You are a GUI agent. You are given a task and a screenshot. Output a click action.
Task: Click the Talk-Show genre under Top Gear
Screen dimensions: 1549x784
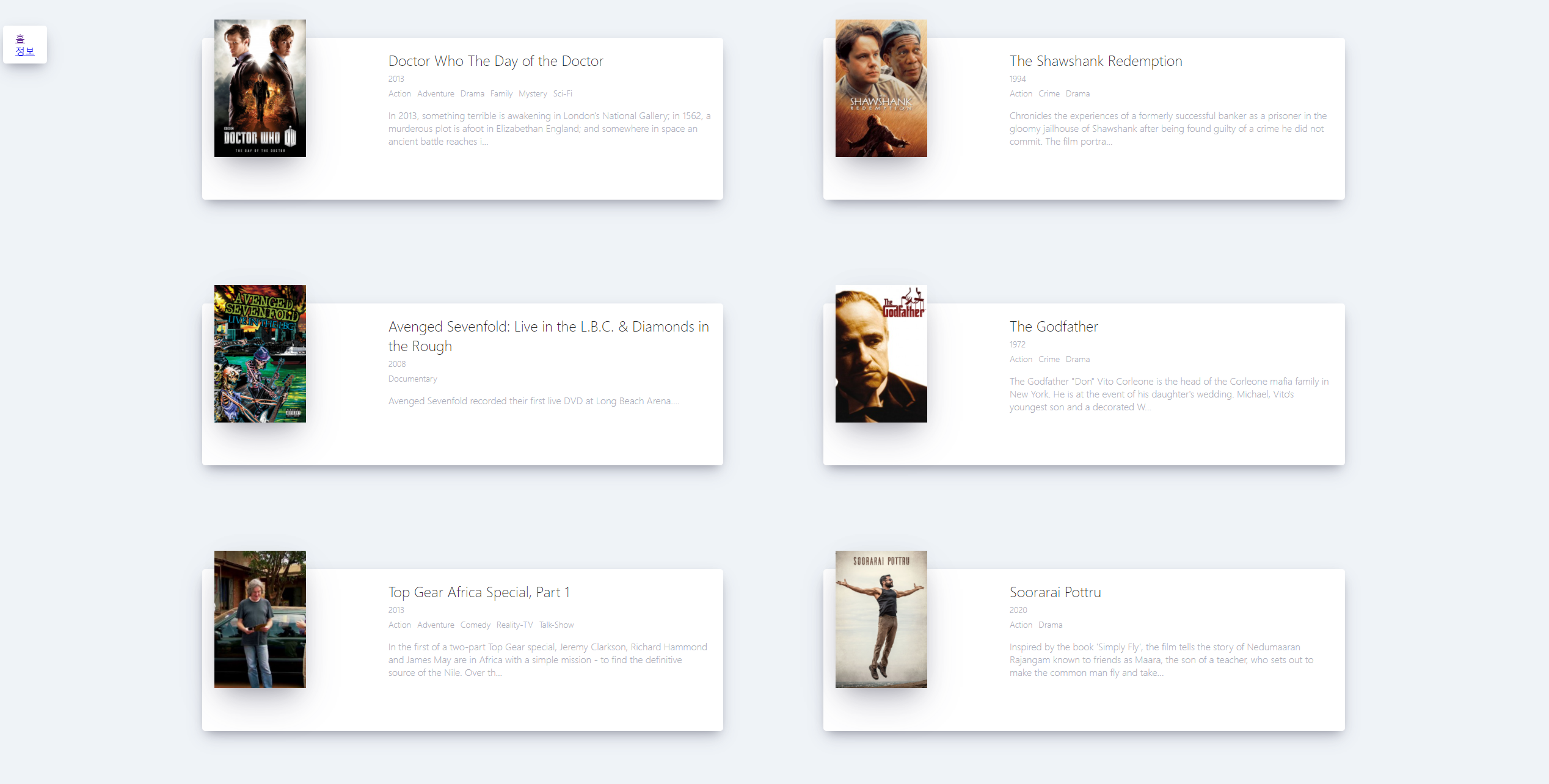point(556,625)
